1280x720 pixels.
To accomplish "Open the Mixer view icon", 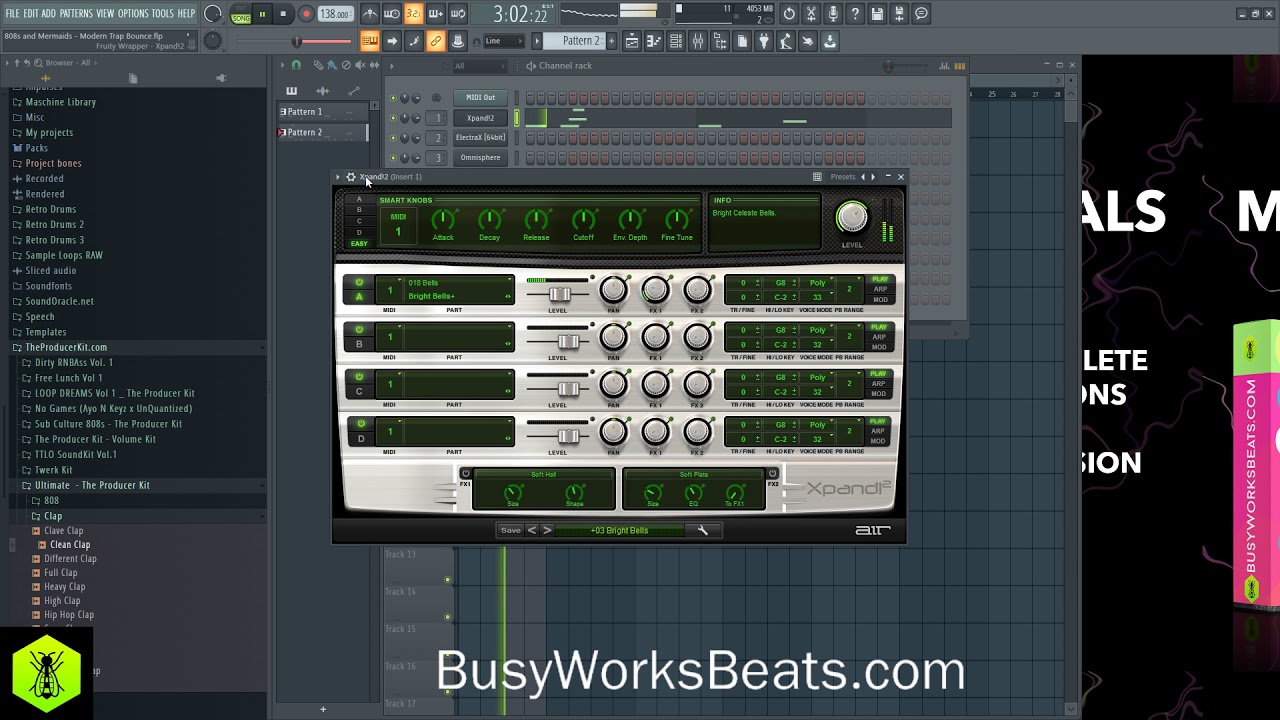I will tap(698, 41).
